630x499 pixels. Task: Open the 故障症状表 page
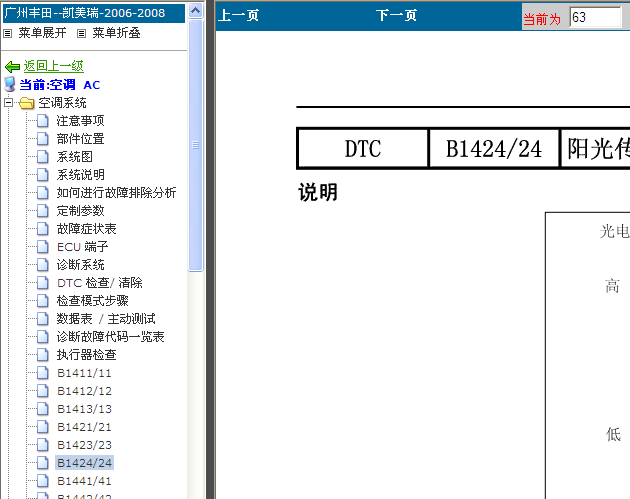tap(86, 229)
